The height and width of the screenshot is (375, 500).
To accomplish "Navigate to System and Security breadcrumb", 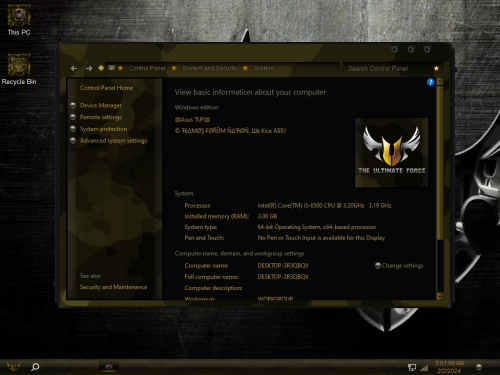I will pos(210,68).
